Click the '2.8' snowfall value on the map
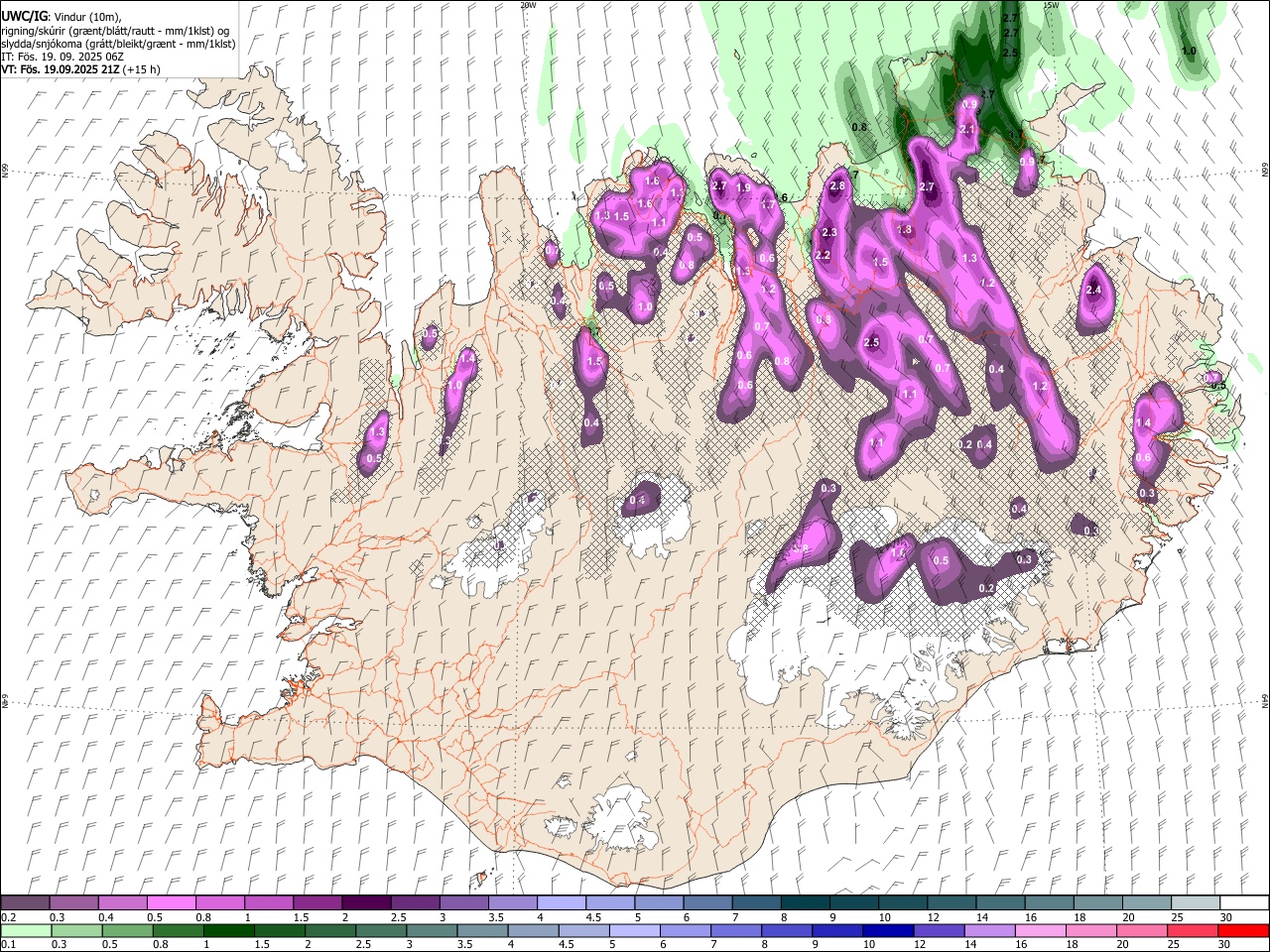Viewport: 1270px width, 952px height. tap(836, 186)
